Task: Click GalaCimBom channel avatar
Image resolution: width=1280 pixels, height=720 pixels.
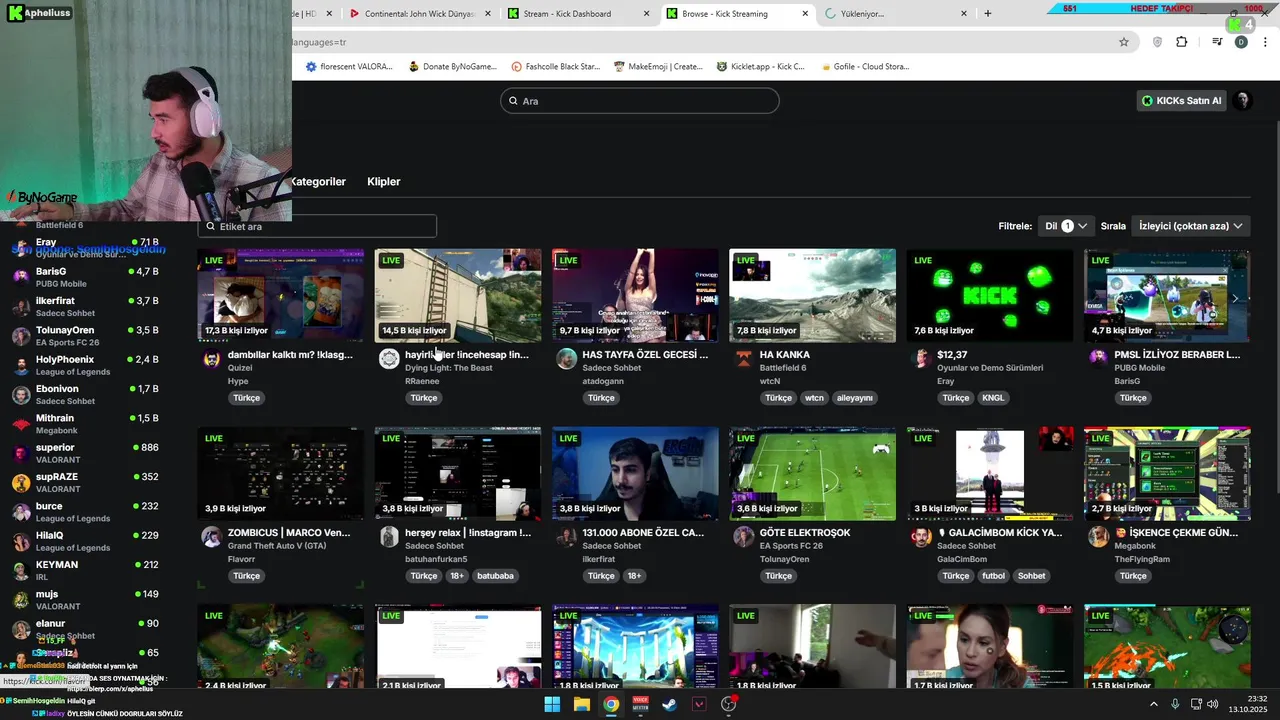Action: point(921,538)
